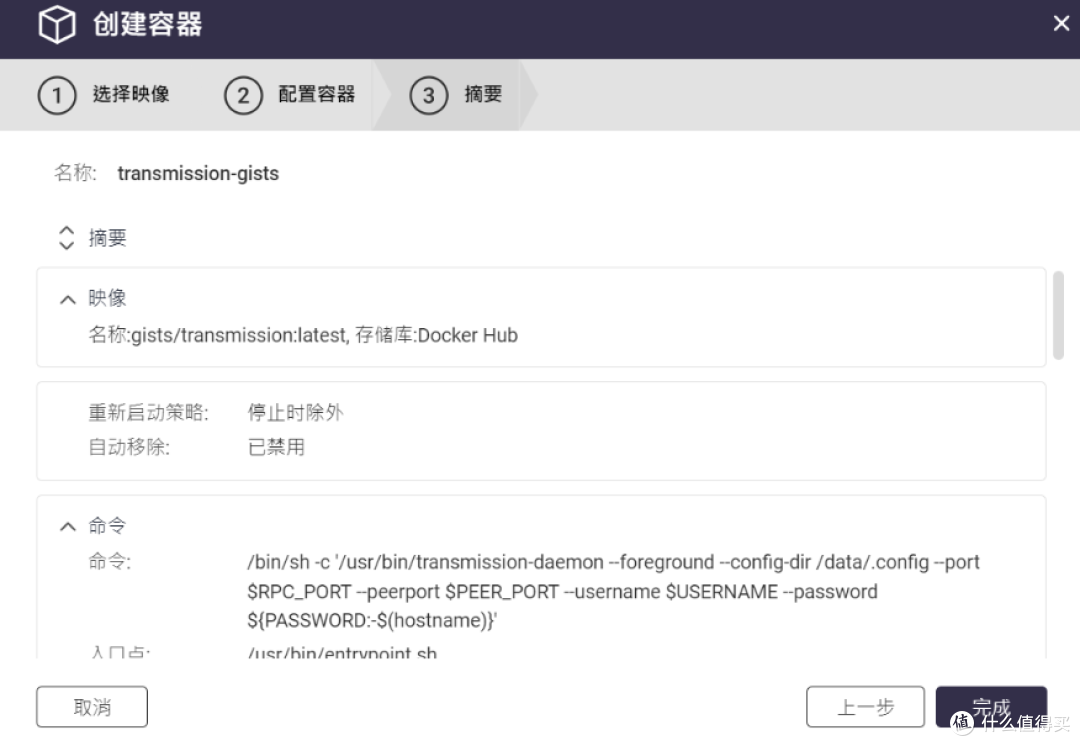Click the 完成 button
This screenshot has width=1080, height=746.
[991, 707]
